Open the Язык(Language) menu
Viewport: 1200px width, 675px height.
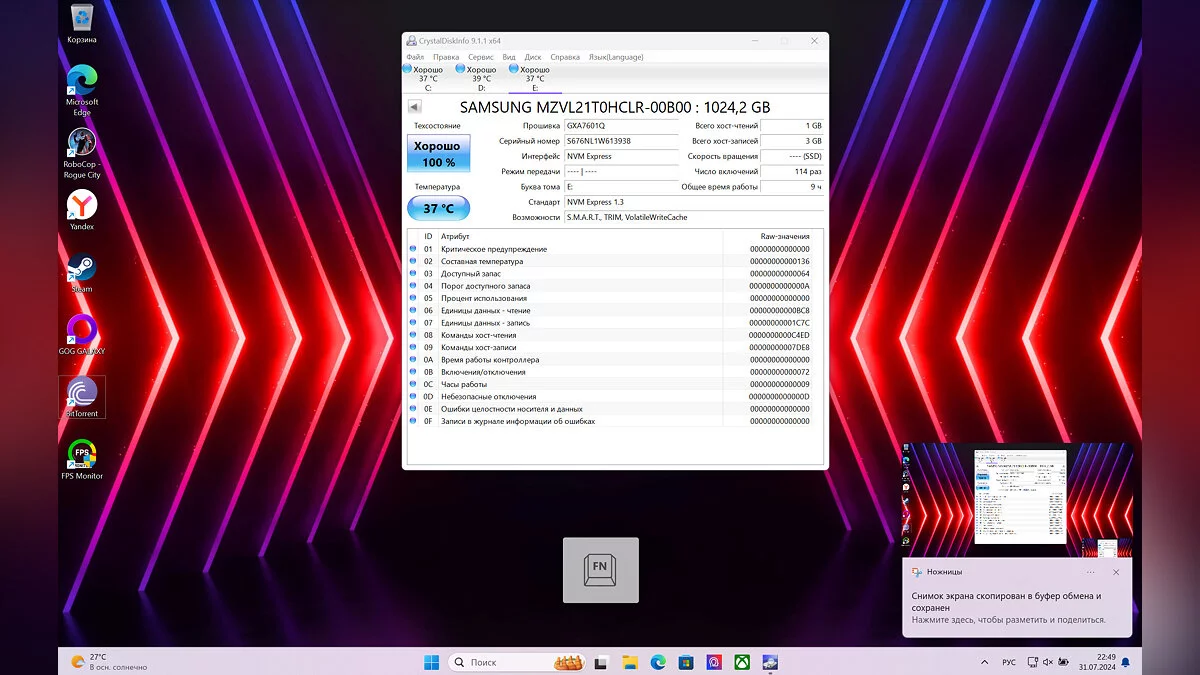click(616, 57)
